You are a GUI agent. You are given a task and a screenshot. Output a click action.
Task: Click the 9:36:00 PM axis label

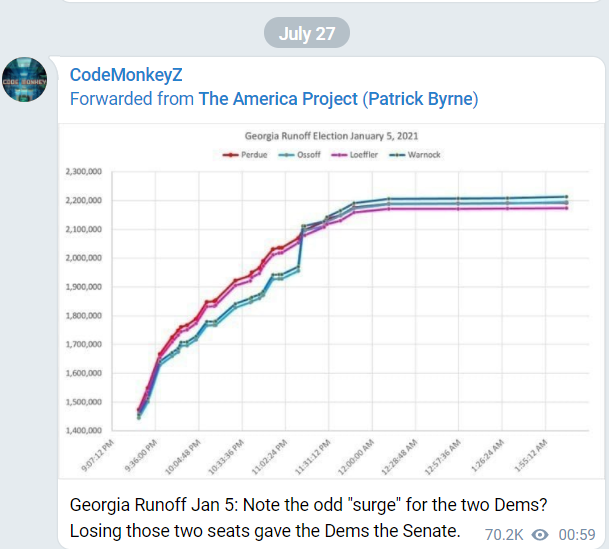[140, 455]
